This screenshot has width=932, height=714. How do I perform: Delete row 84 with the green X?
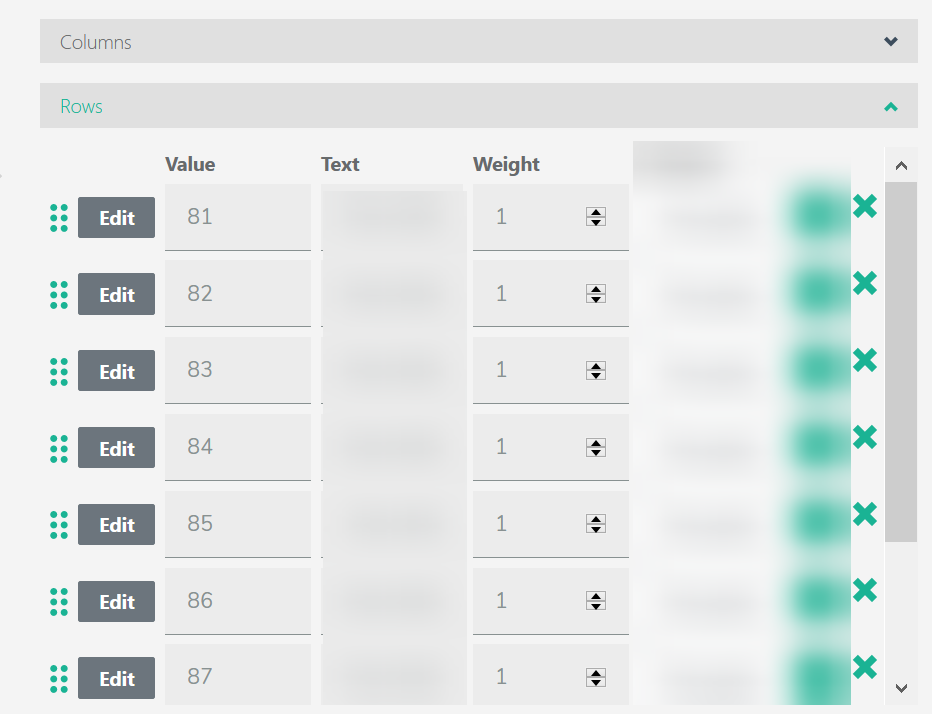(x=865, y=437)
